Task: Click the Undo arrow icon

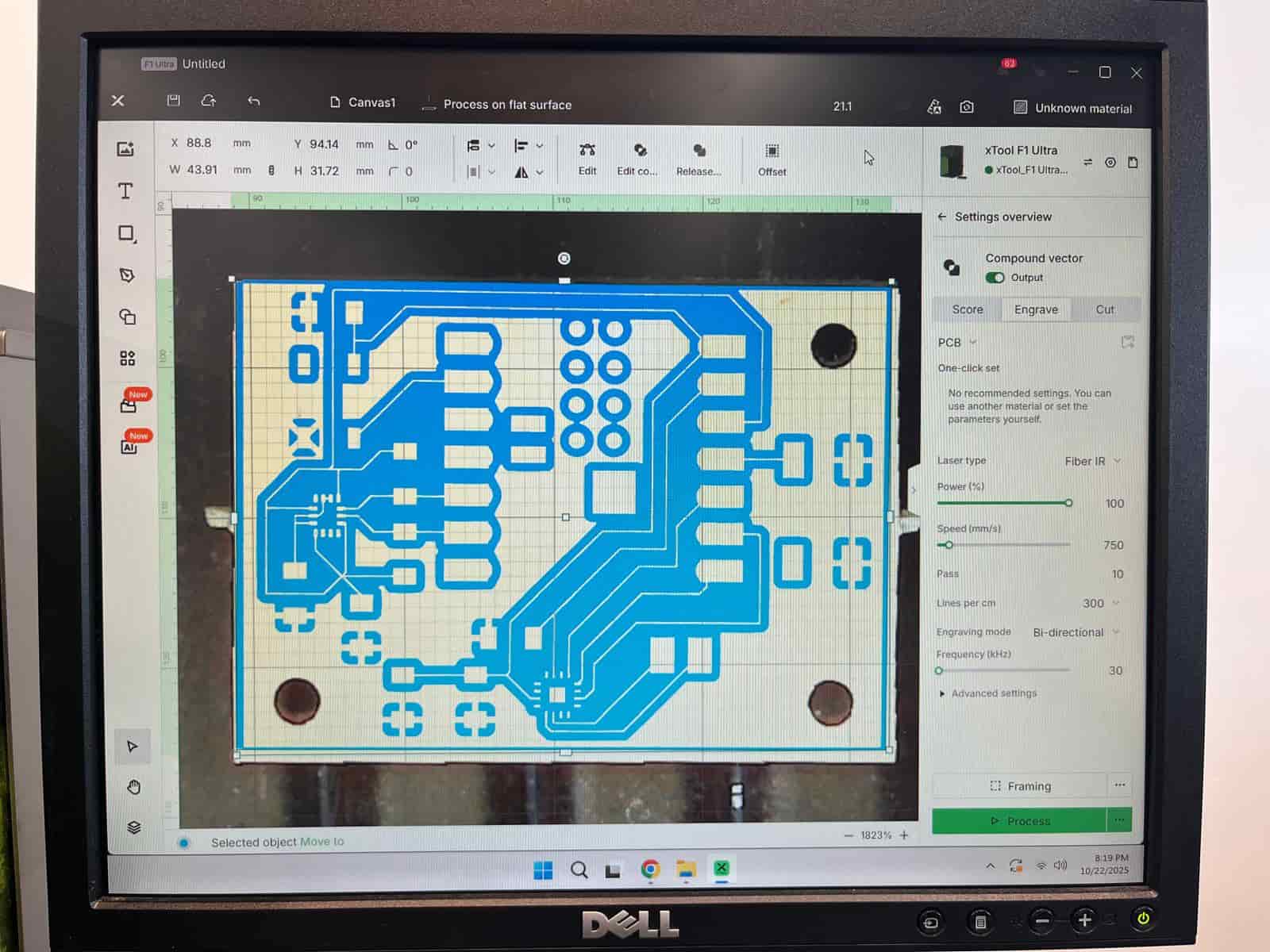Action: [x=253, y=101]
